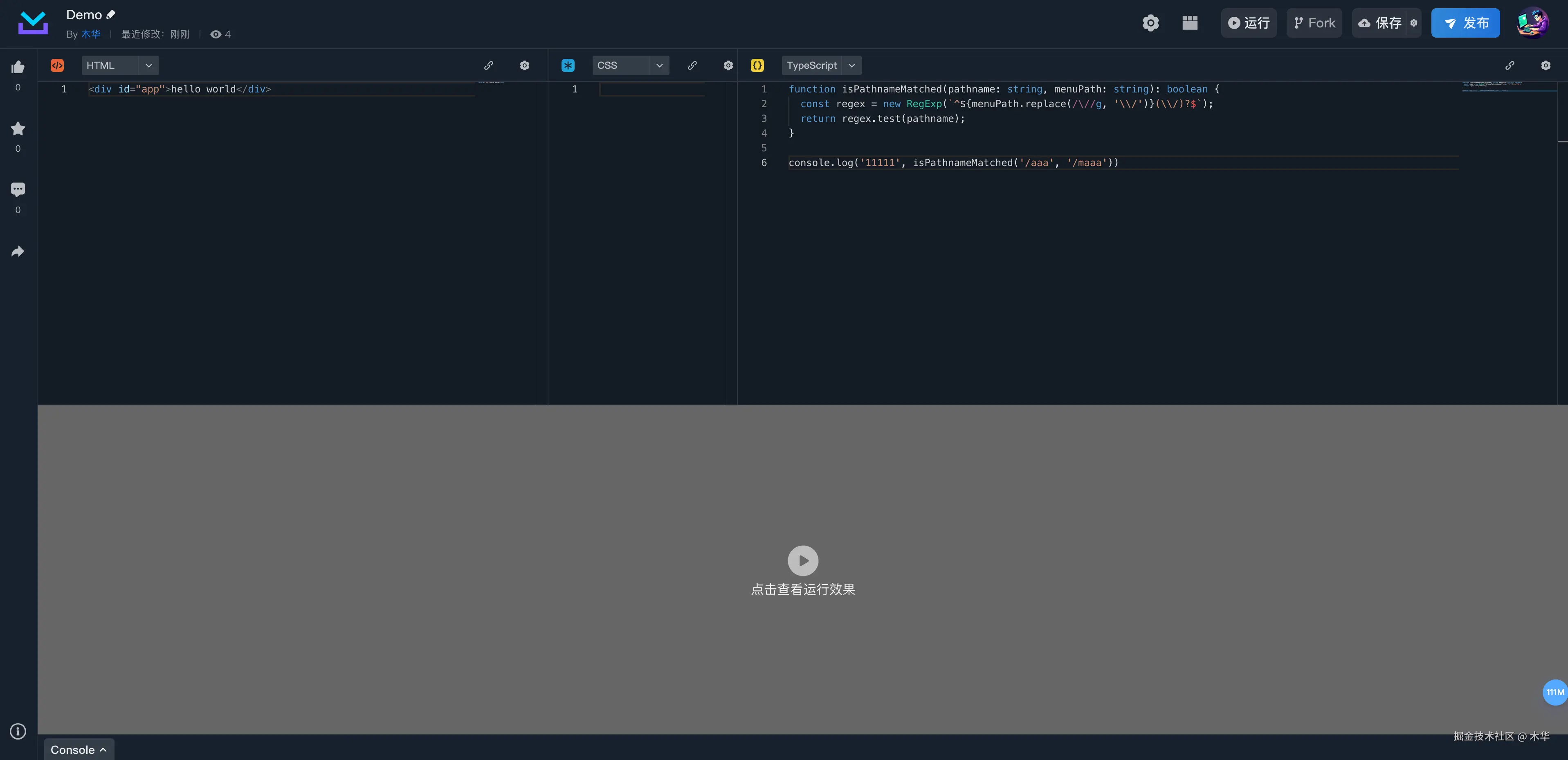The image size is (1568, 760).
Task: Click the thumbs-up like icon
Action: click(x=18, y=67)
